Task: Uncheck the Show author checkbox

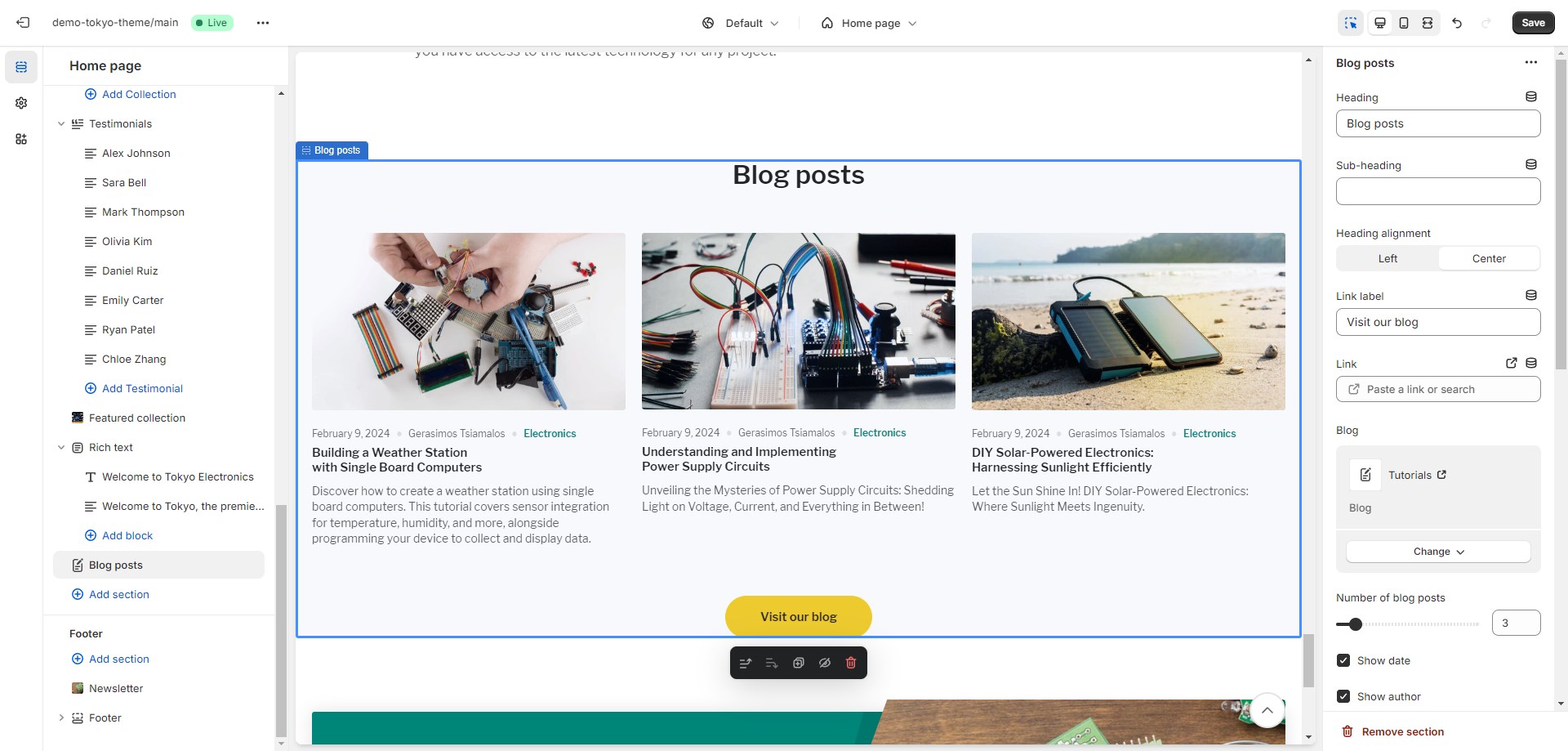Action: point(1343,696)
